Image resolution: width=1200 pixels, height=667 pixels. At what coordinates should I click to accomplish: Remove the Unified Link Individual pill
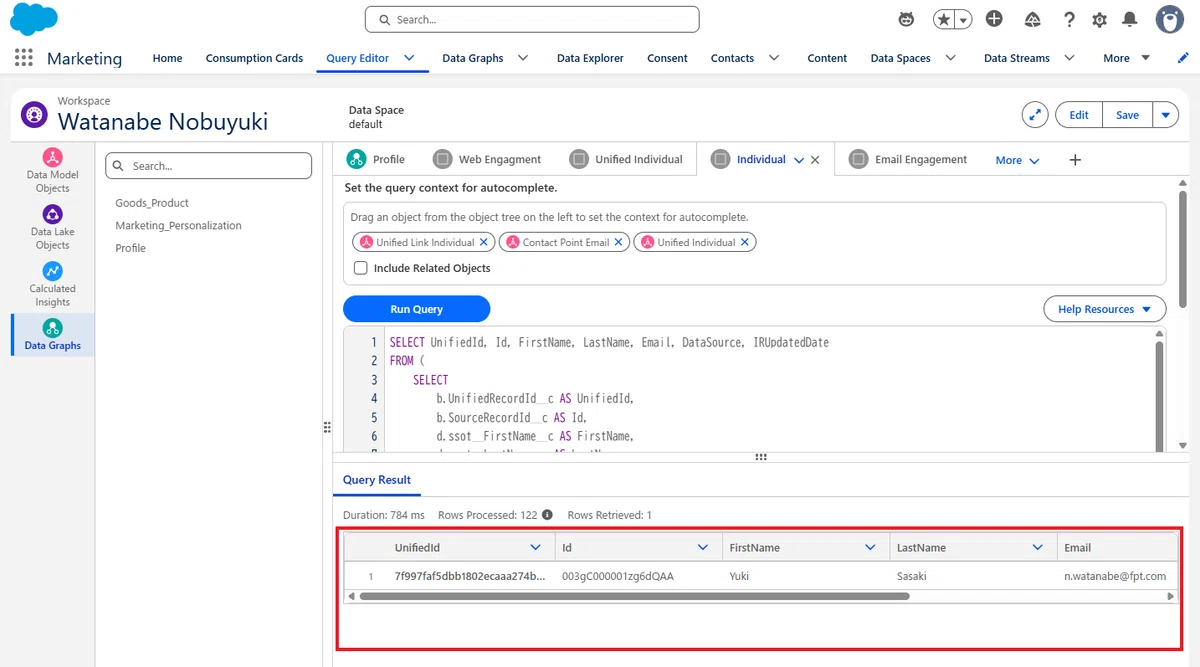coord(484,242)
